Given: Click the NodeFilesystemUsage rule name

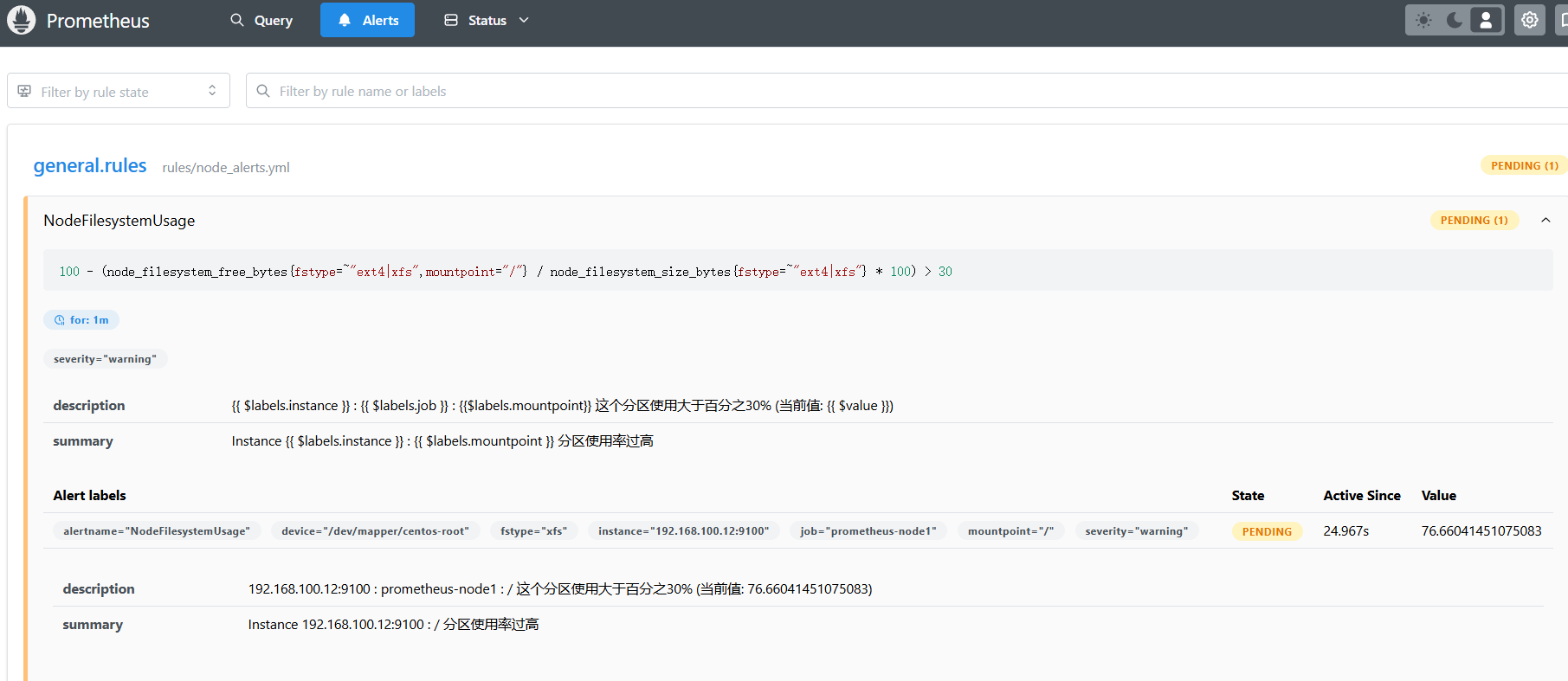Looking at the screenshot, I should tap(119, 221).
